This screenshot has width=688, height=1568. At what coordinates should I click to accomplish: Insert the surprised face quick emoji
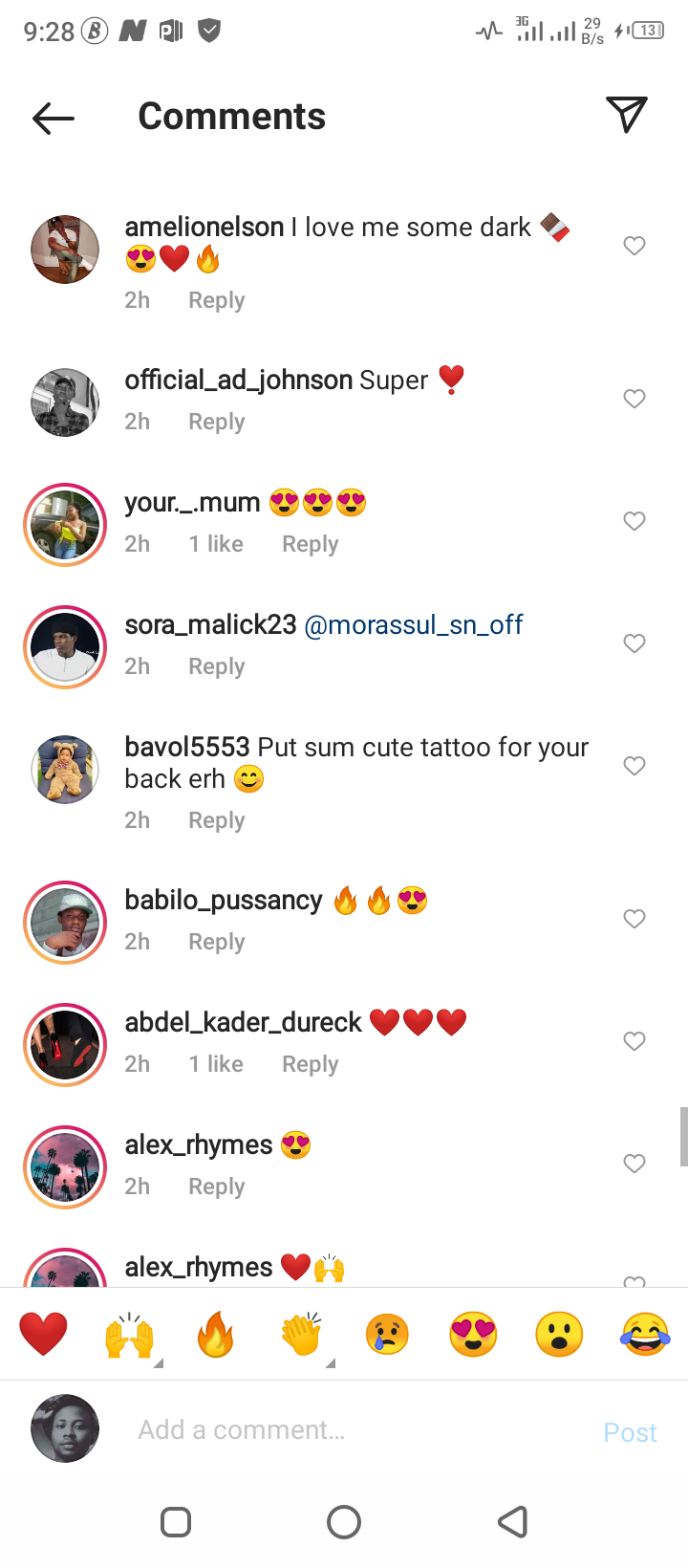(x=559, y=1334)
